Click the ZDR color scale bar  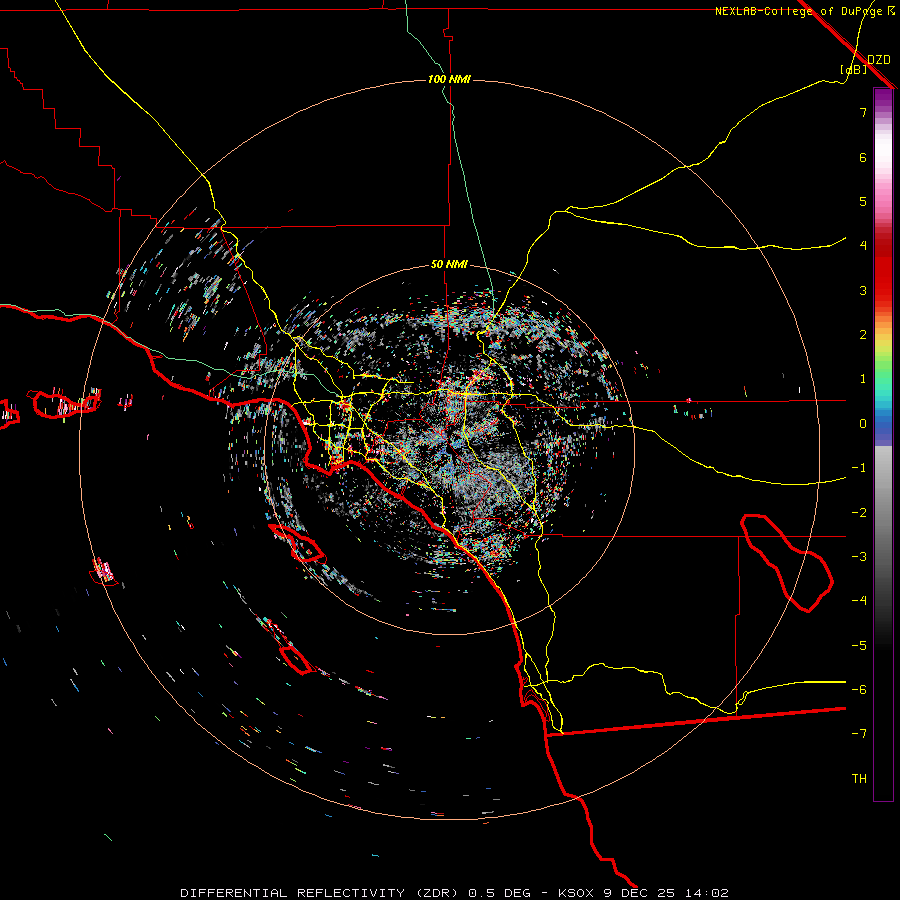(883, 444)
